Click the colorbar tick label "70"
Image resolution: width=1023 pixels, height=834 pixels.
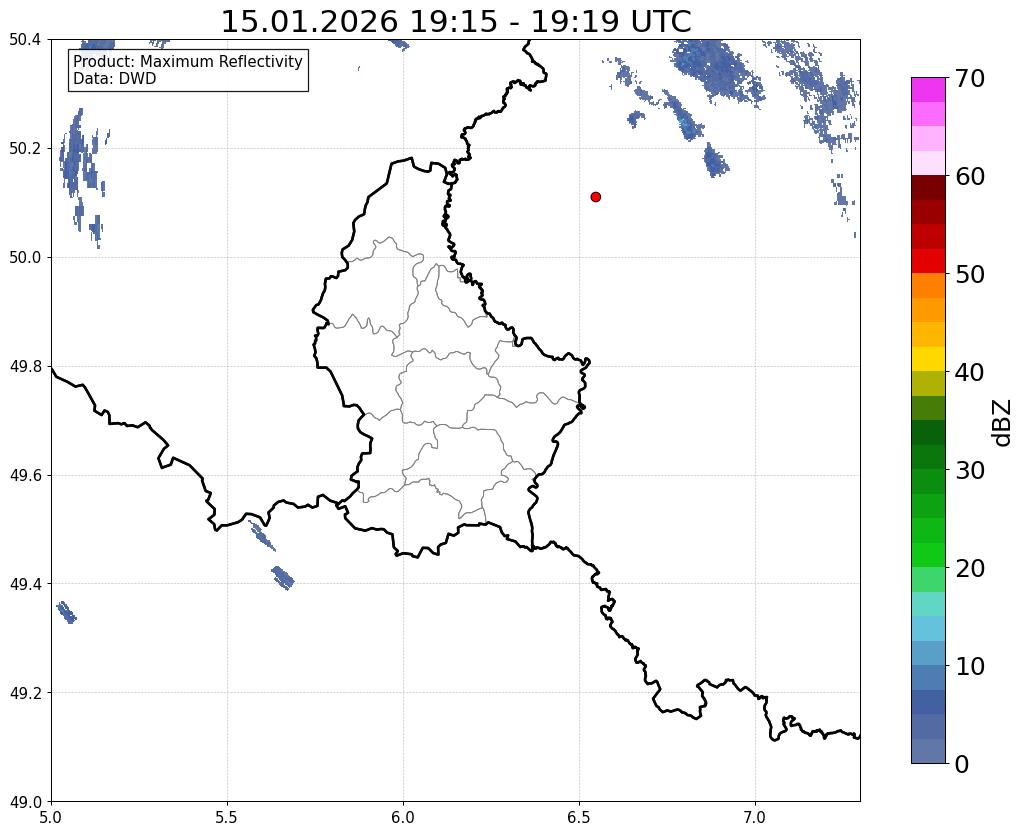(x=969, y=78)
